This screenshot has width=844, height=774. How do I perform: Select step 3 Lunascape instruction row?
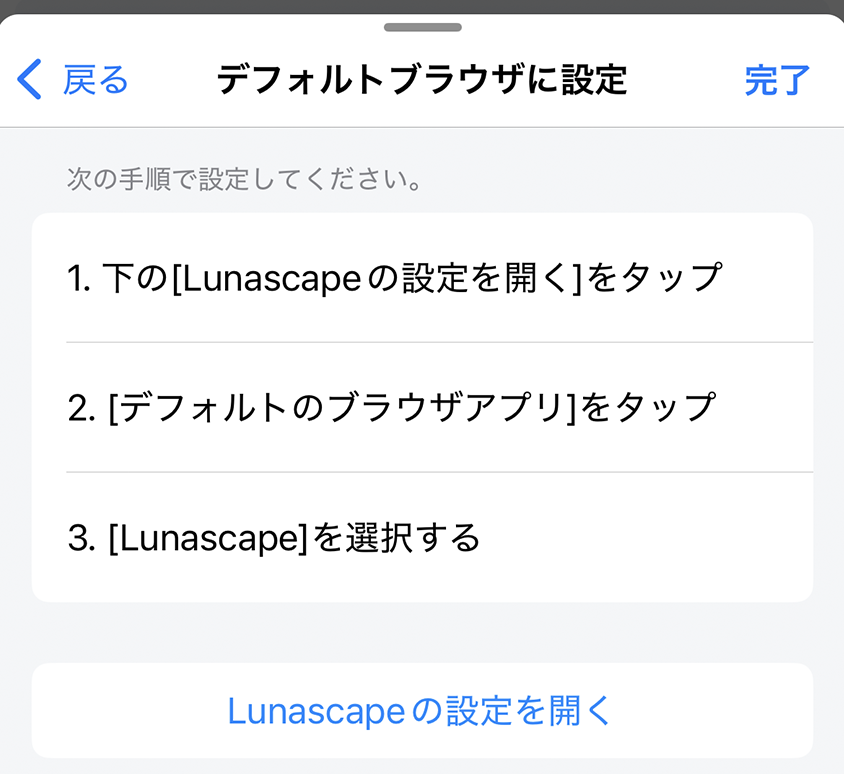[422, 536]
